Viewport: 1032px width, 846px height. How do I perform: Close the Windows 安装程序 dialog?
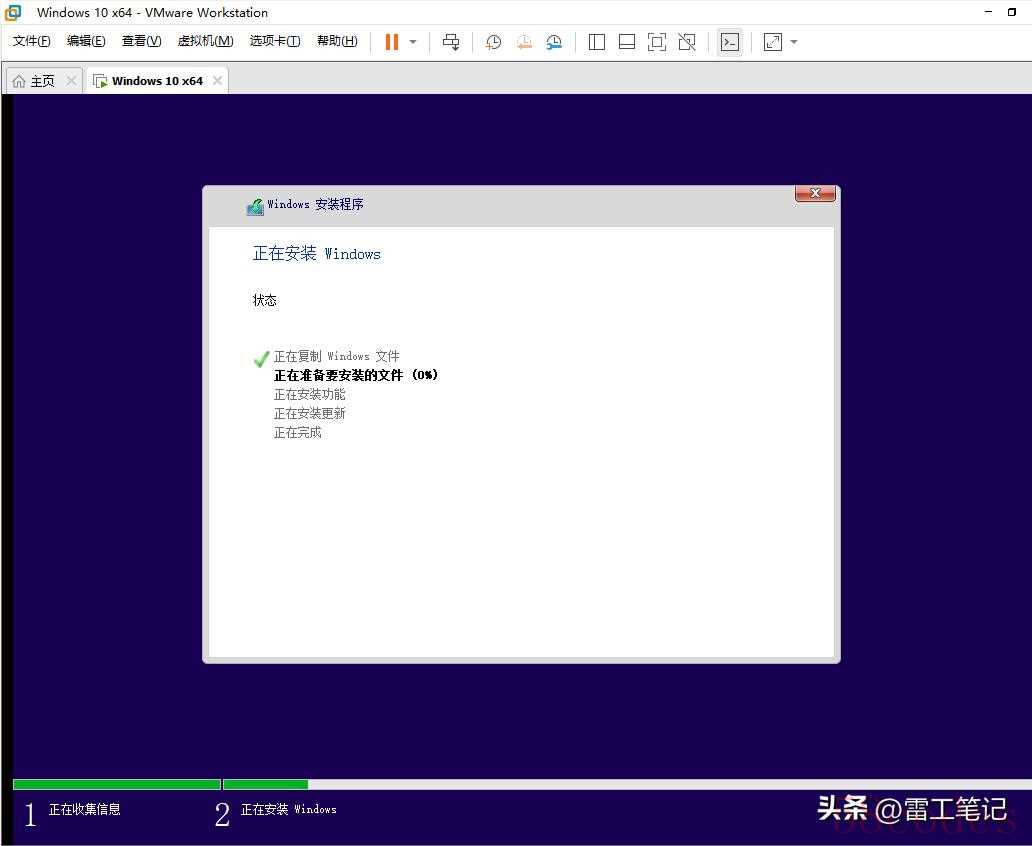[x=815, y=194]
